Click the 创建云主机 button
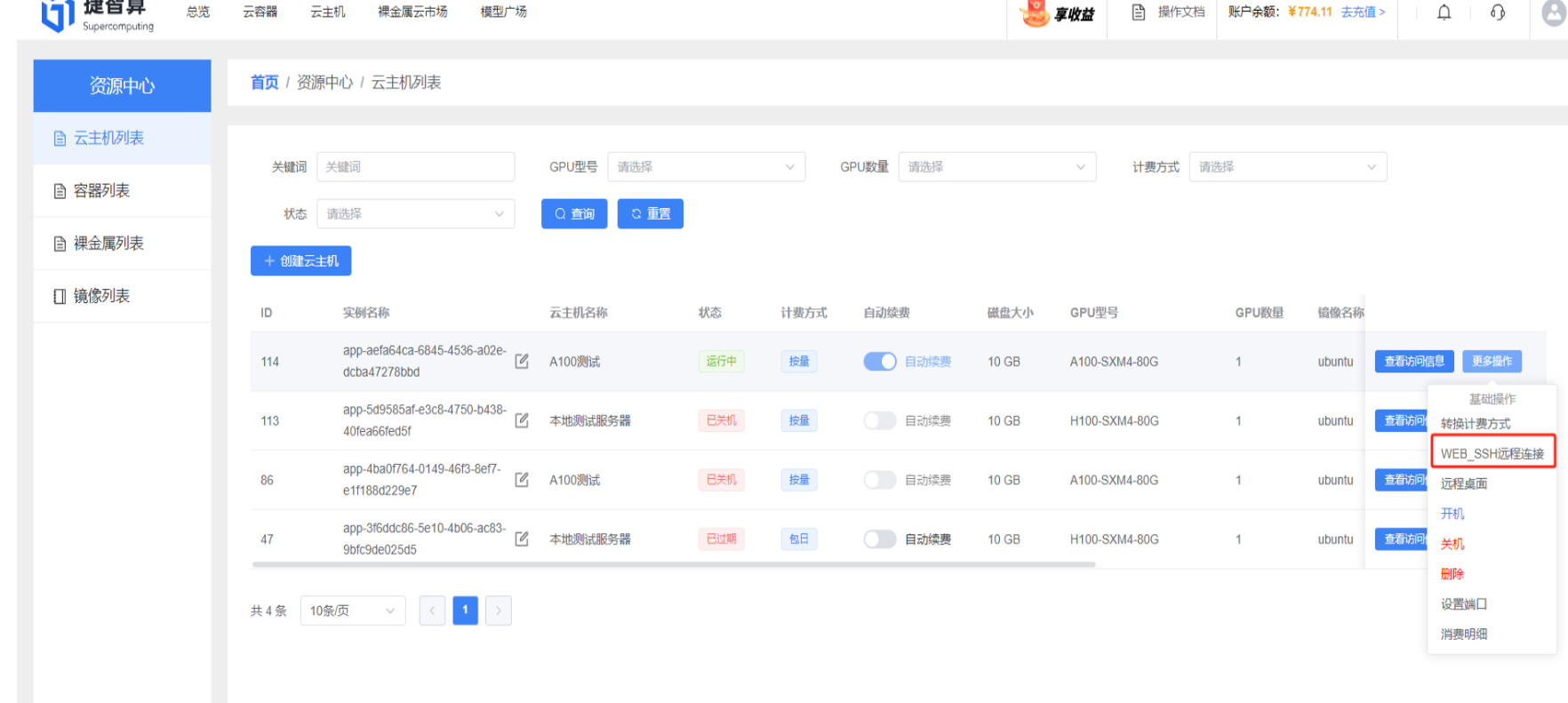 tap(301, 261)
